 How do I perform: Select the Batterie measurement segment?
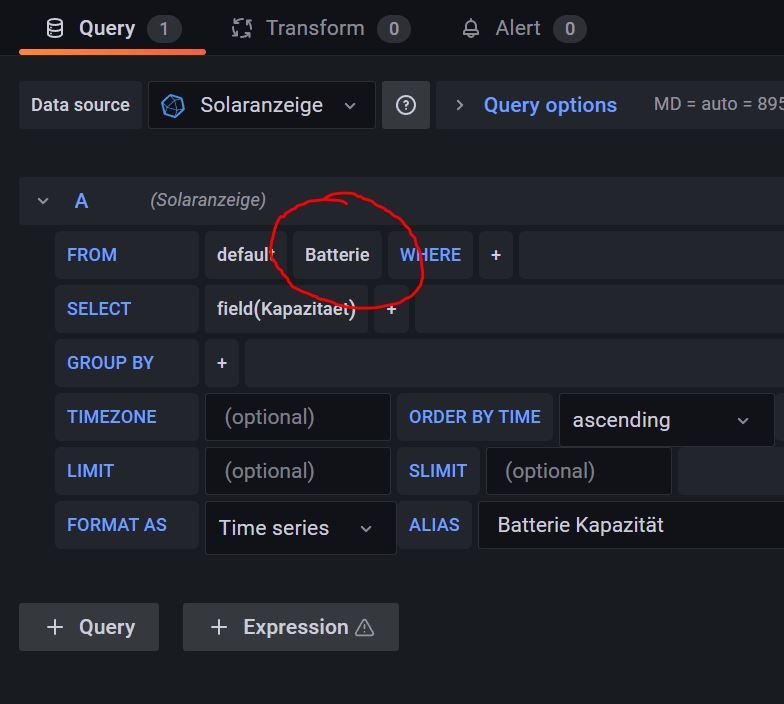(337, 255)
